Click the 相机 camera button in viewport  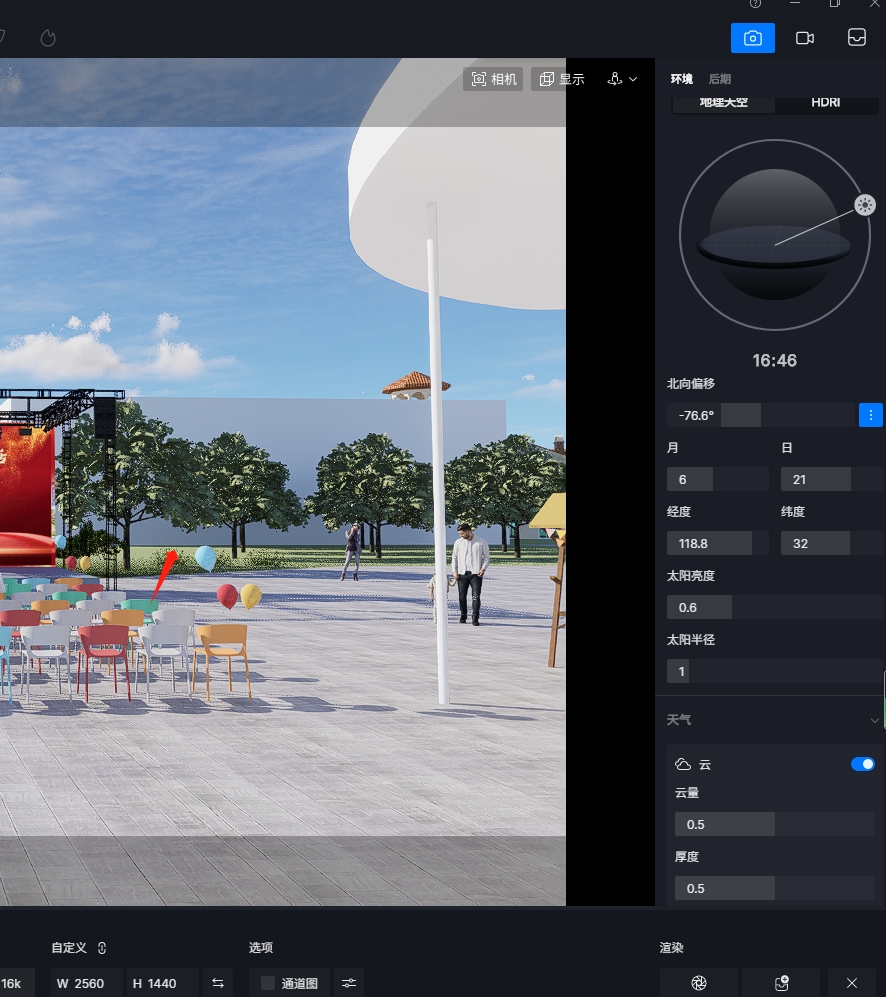(x=494, y=79)
